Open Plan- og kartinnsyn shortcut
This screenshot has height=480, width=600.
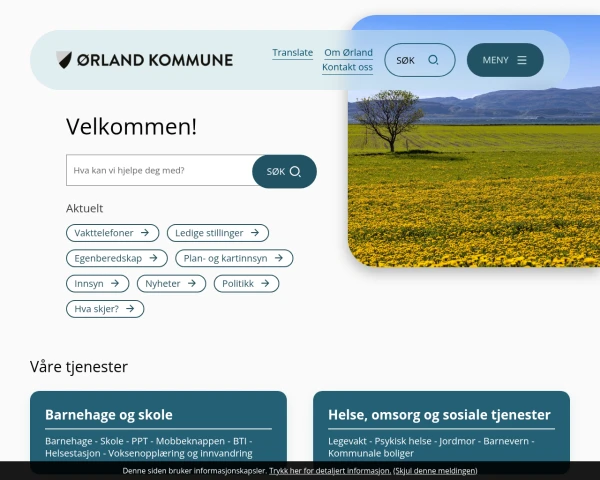pos(234,258)
